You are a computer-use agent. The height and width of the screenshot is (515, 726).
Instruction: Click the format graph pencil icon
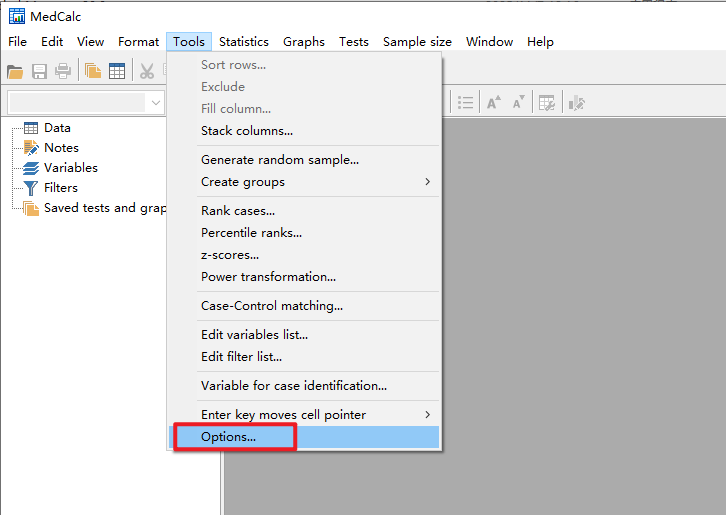(x=576, y=102)
